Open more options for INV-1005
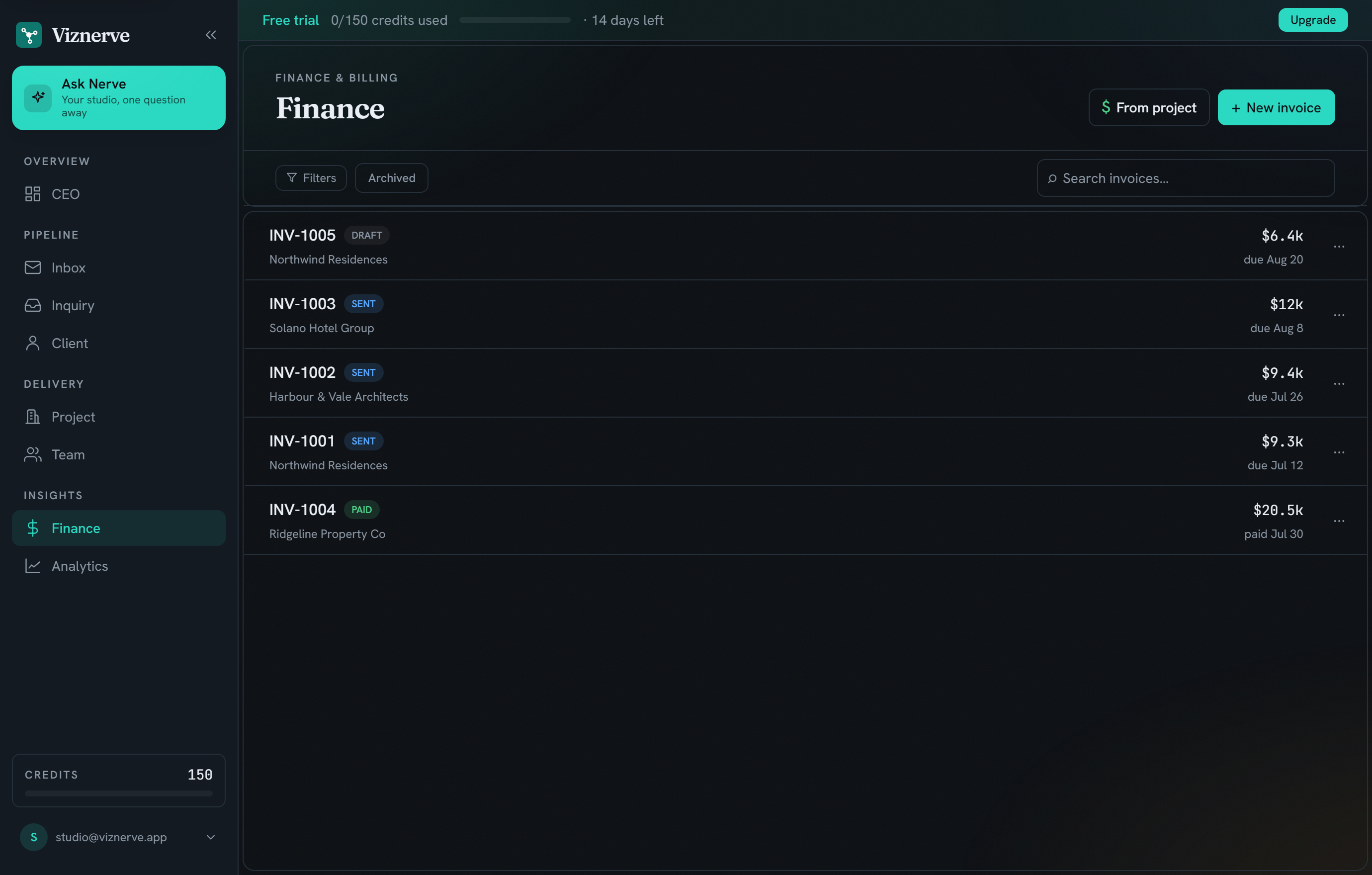 click(1339, 247)
